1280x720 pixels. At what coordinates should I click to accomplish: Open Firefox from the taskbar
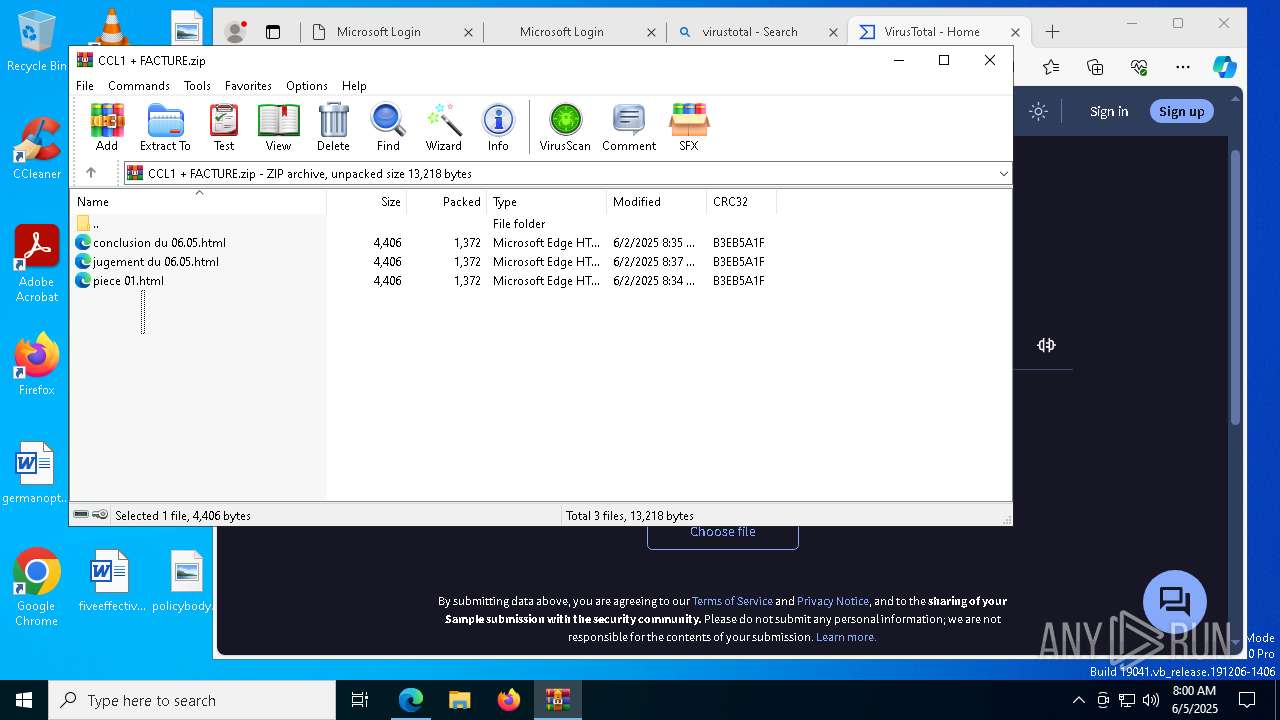point(508,700)
